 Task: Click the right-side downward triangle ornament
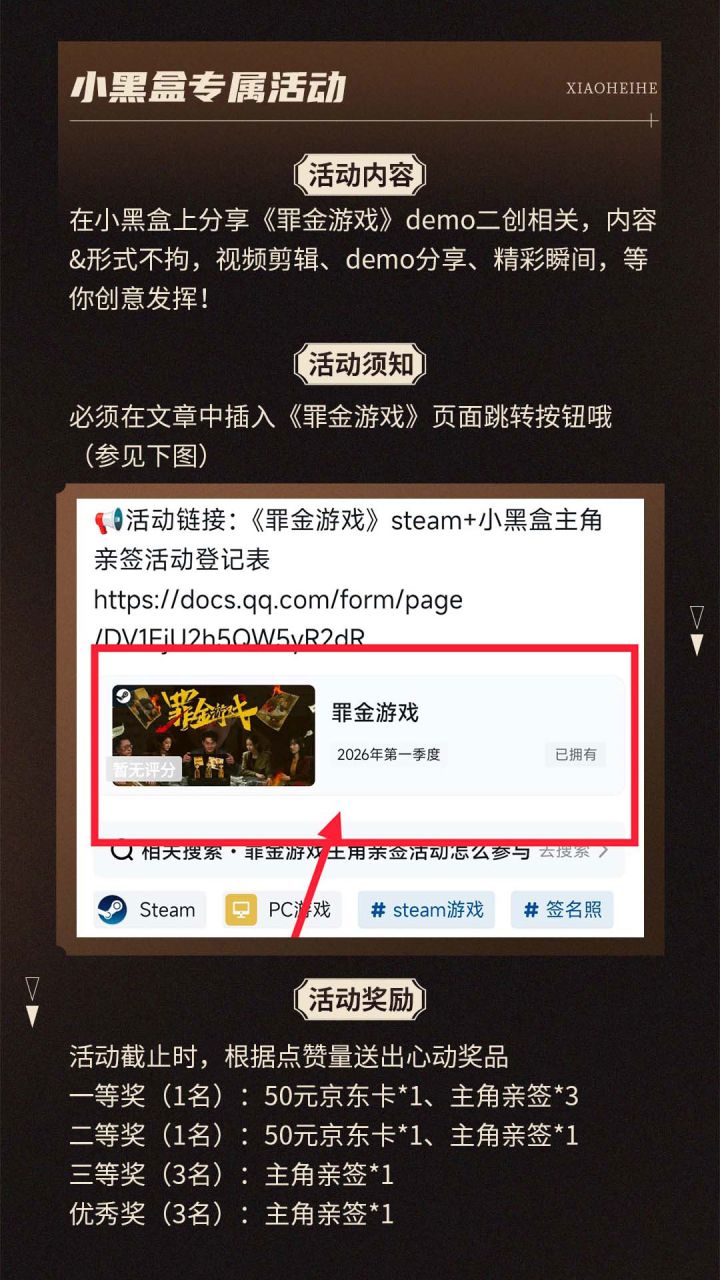pyautogui.click(x=697, y=630)
